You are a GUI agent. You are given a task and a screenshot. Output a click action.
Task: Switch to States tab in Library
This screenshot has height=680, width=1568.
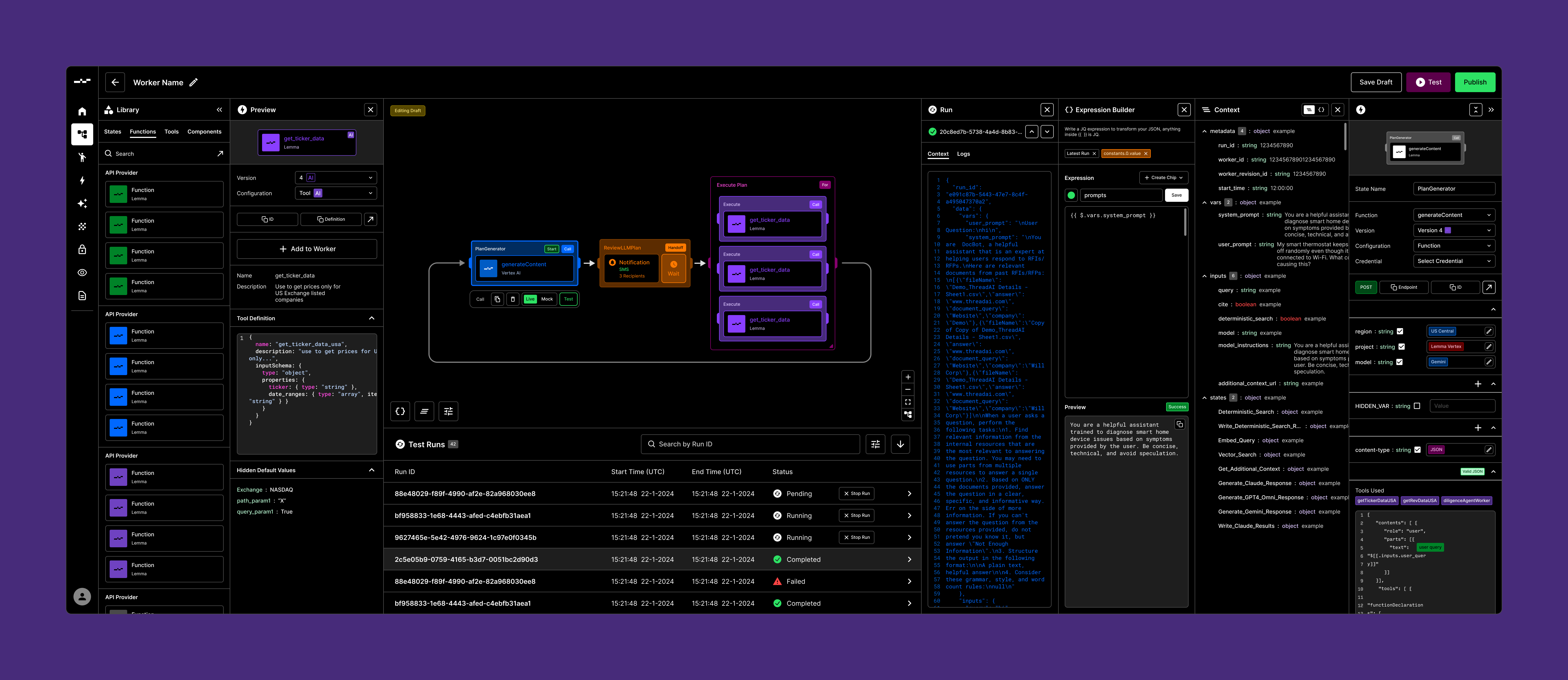point(113,132)
